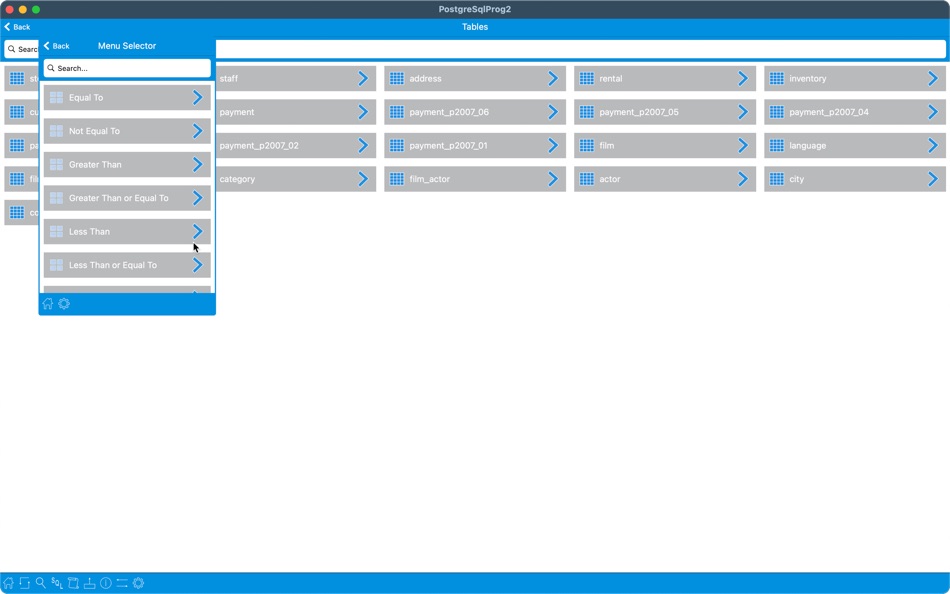Image resolution: width=950 pixels, height=594 pixels.
Task: Click the Search field in Menu Selector
Action: pos(126,67)
